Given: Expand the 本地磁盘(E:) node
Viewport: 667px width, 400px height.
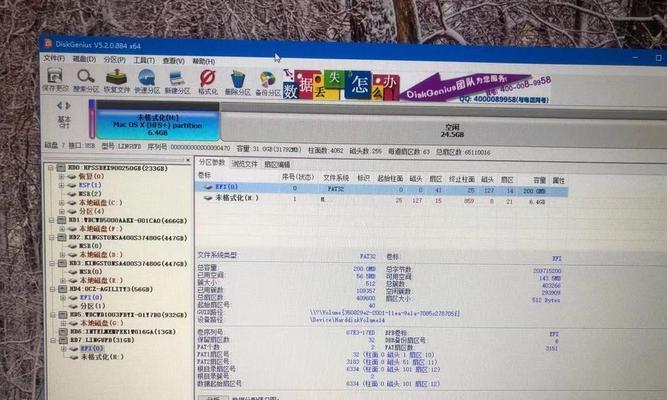Looking at the screenshot, I should [63, 281].
